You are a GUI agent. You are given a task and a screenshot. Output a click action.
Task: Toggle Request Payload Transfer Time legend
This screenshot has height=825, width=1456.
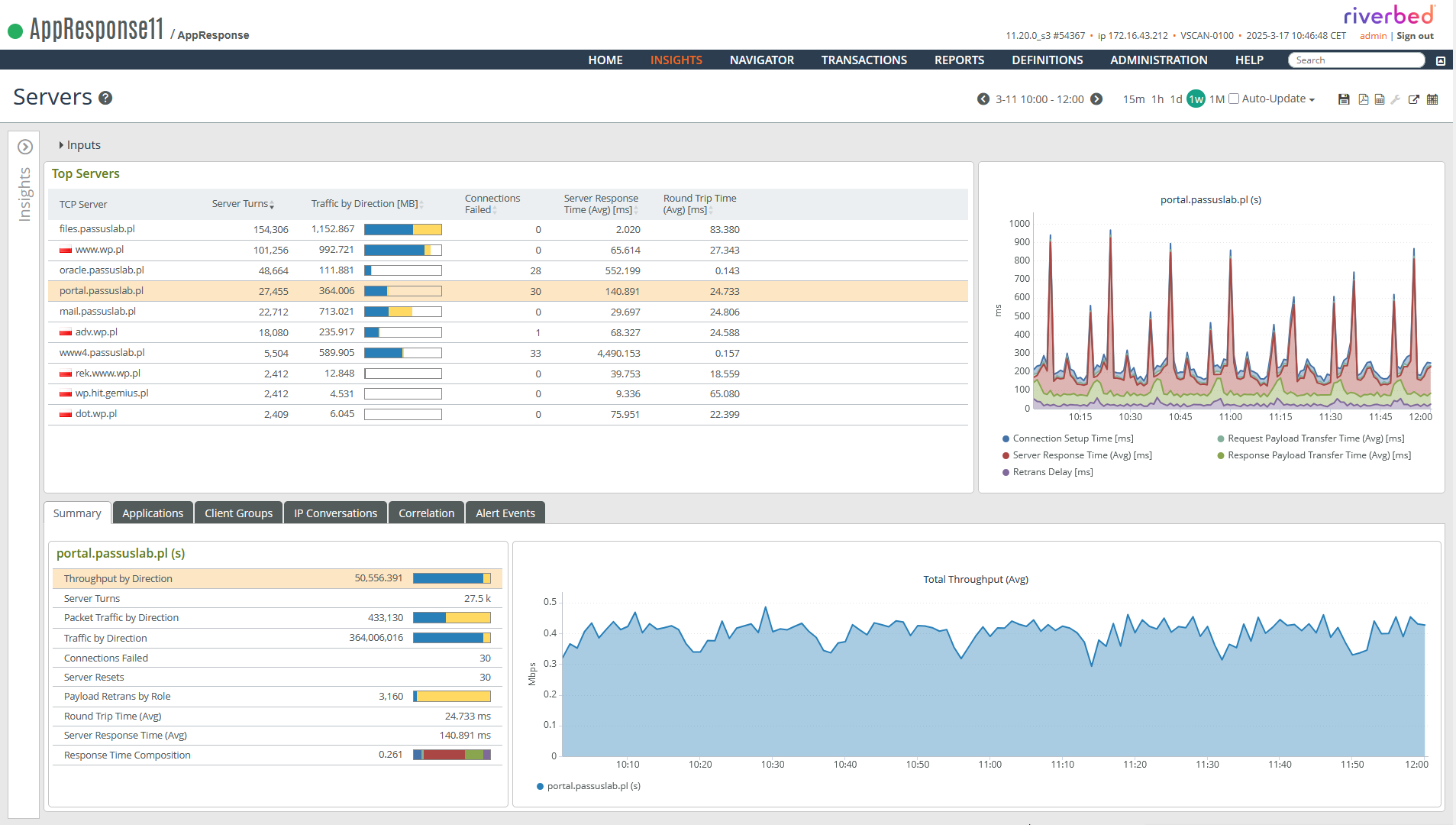click(1311, 438)
